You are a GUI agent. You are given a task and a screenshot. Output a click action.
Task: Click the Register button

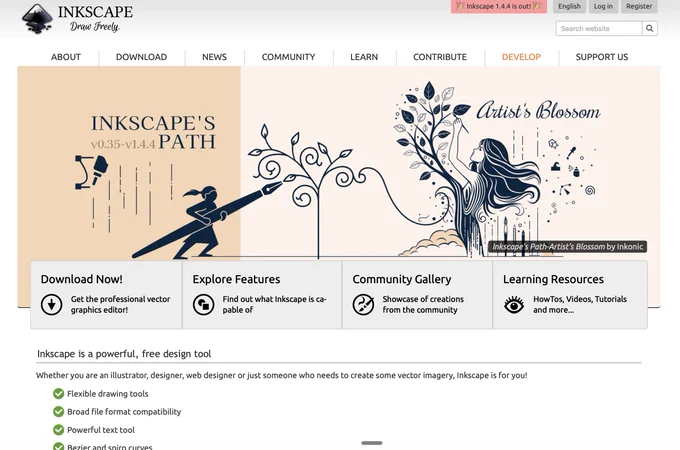(x=639, y=6)
